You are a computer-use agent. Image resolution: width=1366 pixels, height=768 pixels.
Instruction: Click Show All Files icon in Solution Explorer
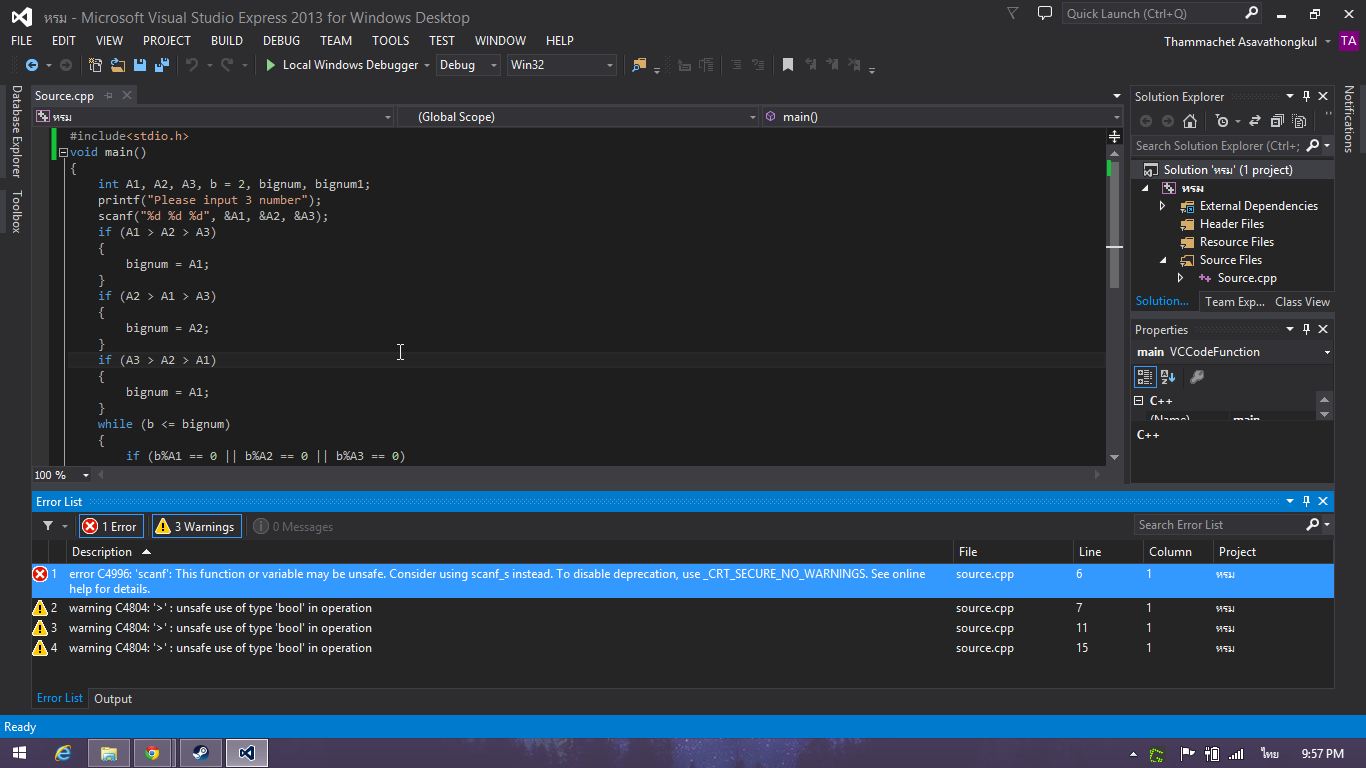(x=1299, y=121)
